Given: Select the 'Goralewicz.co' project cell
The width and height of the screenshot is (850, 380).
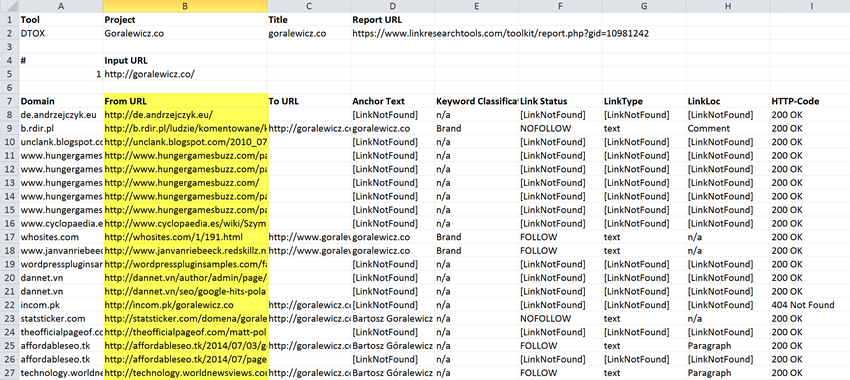Looking at the screenshot, I should pos(185,33).
